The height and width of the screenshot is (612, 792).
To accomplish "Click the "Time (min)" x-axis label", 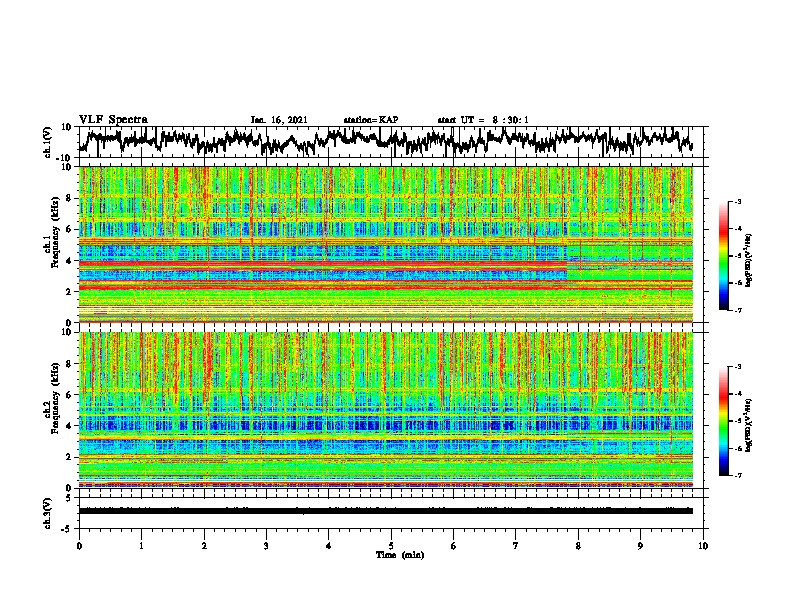I will pos(400,555).
